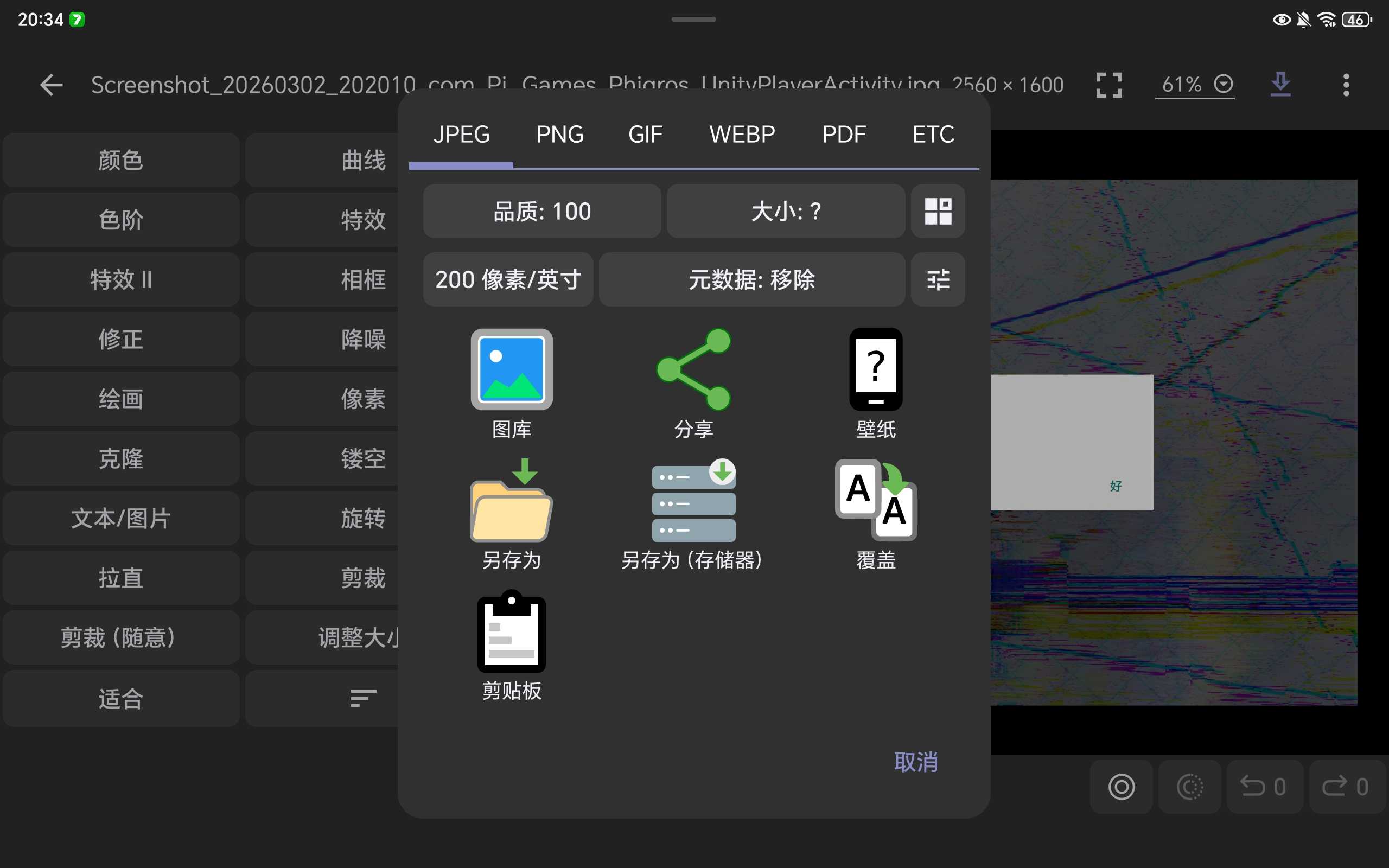Image resolution: width=1389 pixels, height=868 pixels.
Task: Select Save As storage (存储器) icon
Action: [693, 501]
